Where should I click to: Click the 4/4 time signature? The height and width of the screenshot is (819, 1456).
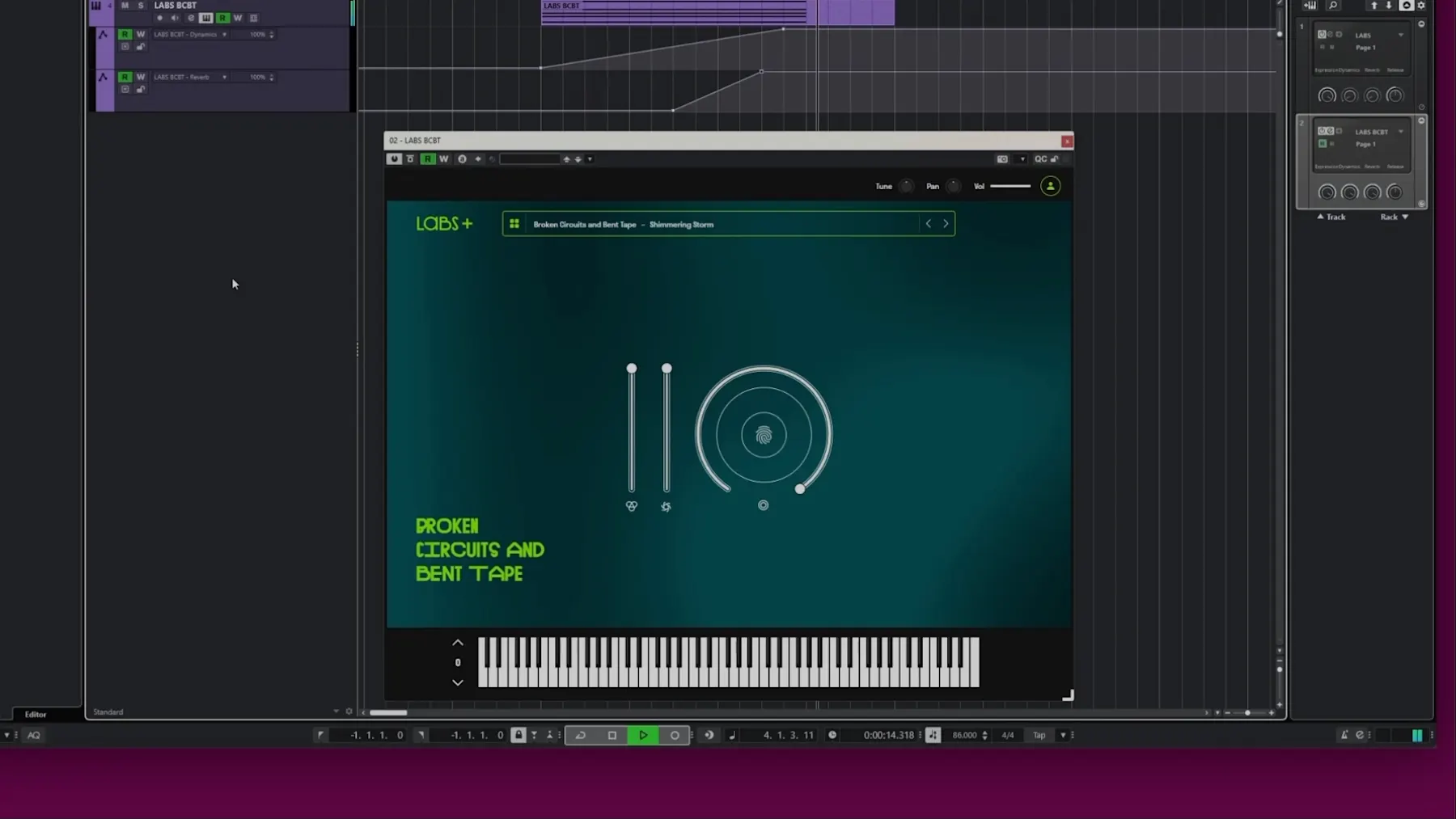tap(1008, 736)
